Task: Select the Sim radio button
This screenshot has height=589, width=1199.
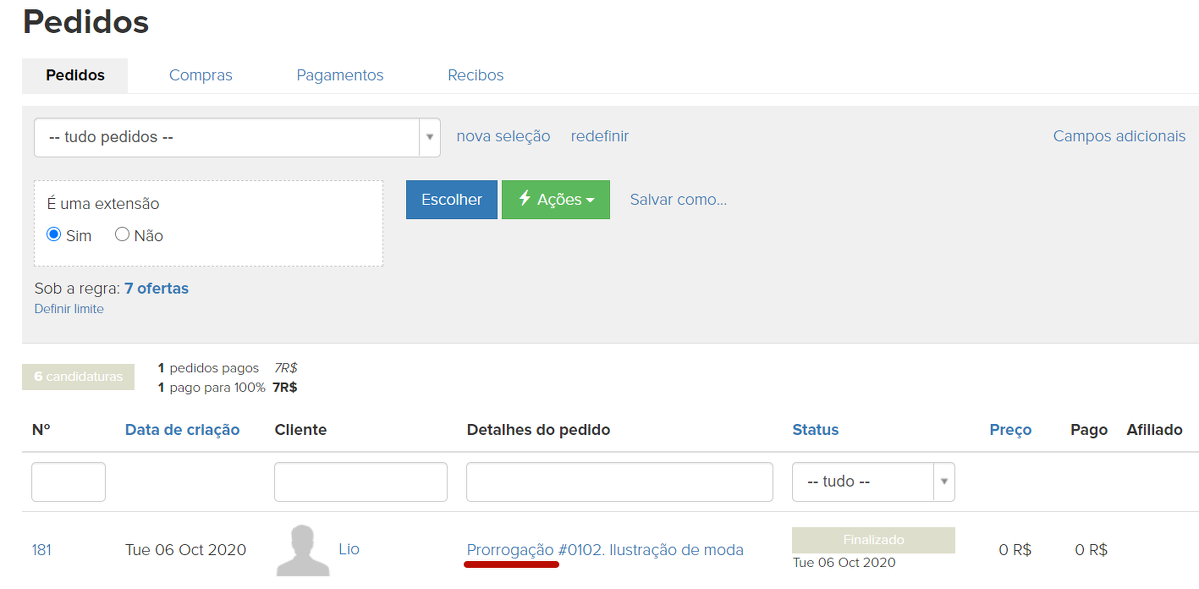Action: [x=54, y=235]
